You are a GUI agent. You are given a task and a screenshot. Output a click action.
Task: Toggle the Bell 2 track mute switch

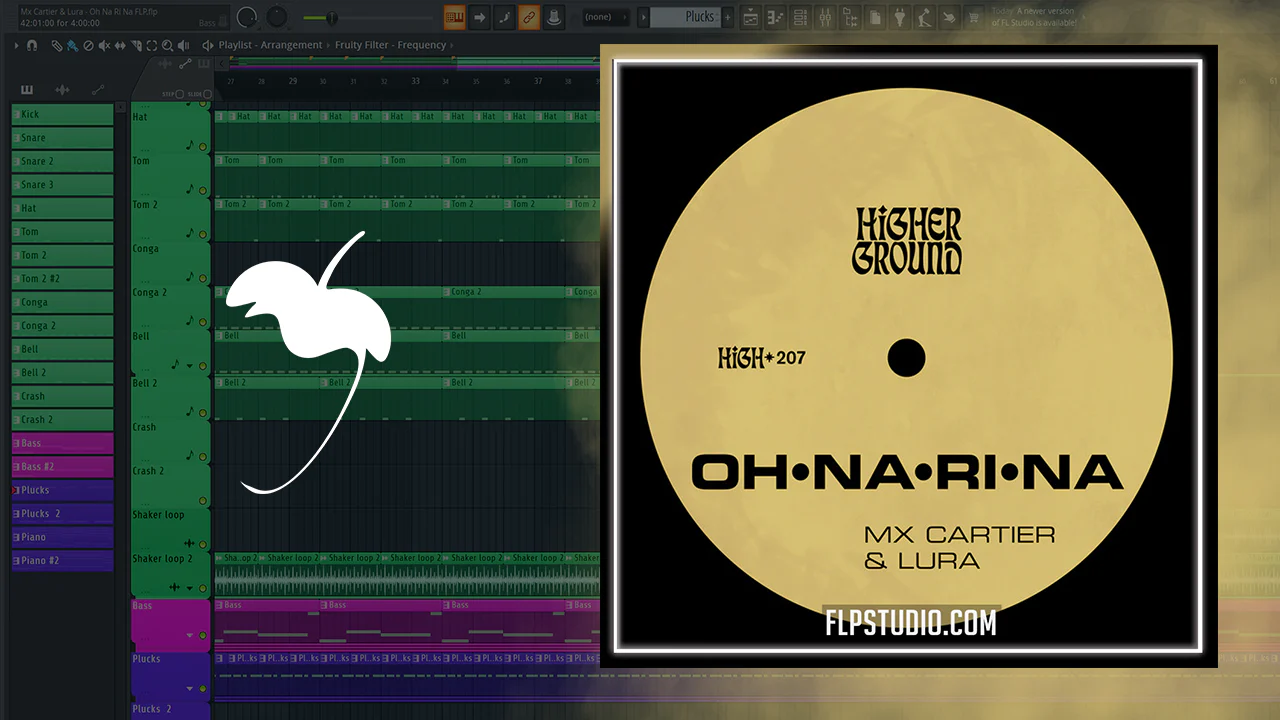point(203,411)
